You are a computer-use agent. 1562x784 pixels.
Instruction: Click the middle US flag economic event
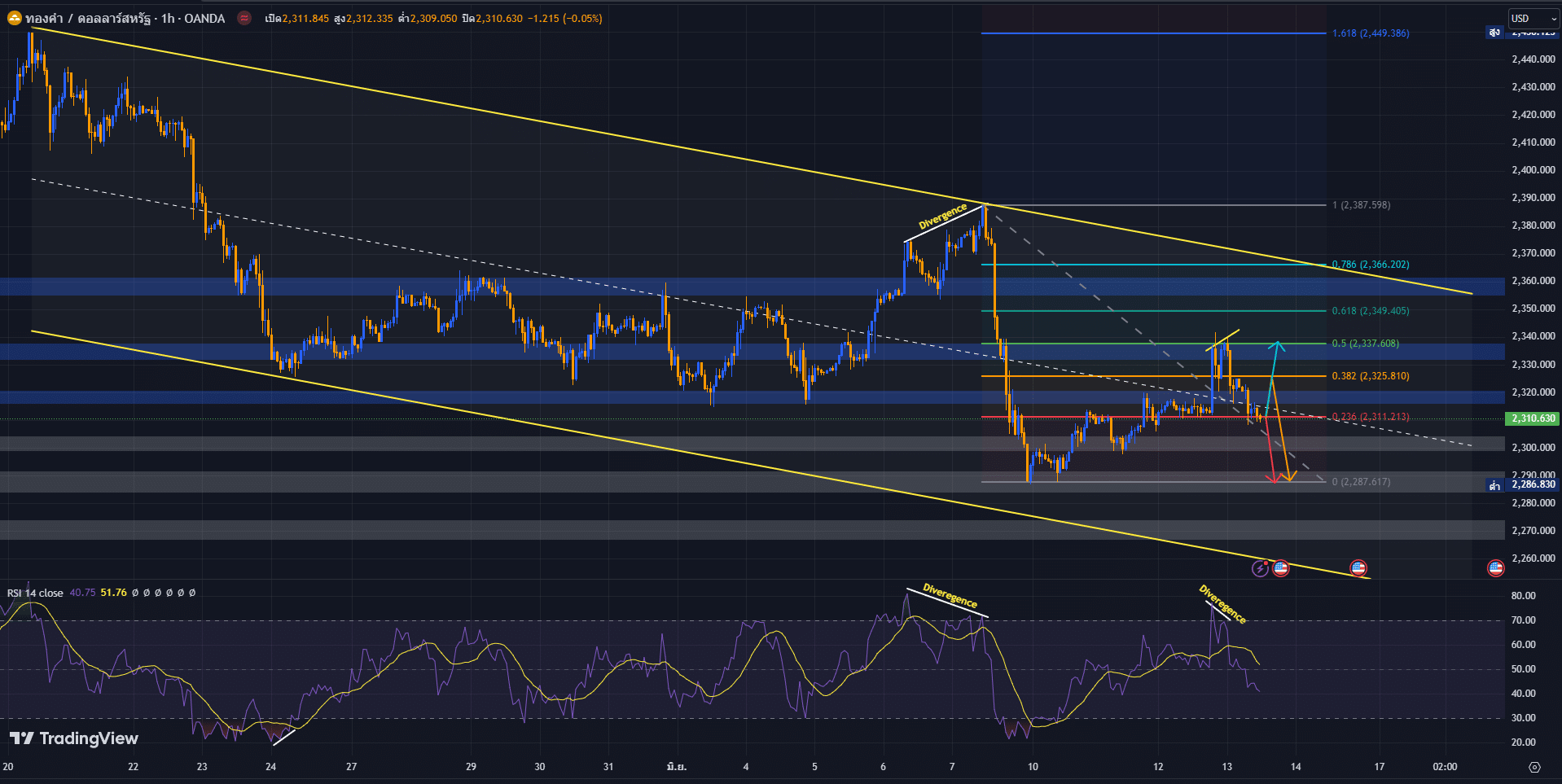tap(1358, 568)
